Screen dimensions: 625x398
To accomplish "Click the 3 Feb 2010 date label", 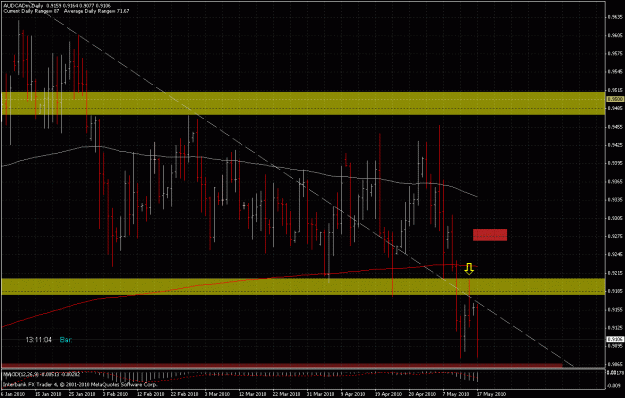I will [x=115, y=394].
